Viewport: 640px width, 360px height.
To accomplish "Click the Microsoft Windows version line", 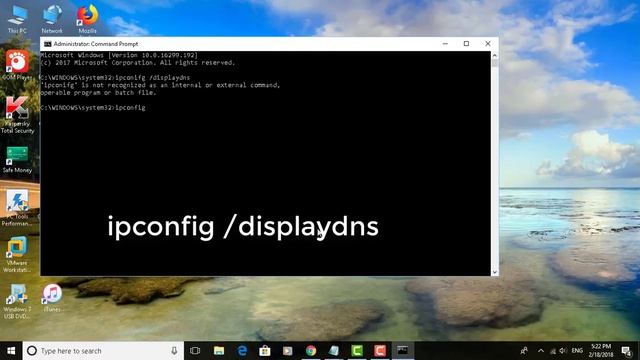I will (x=119, y=55).
